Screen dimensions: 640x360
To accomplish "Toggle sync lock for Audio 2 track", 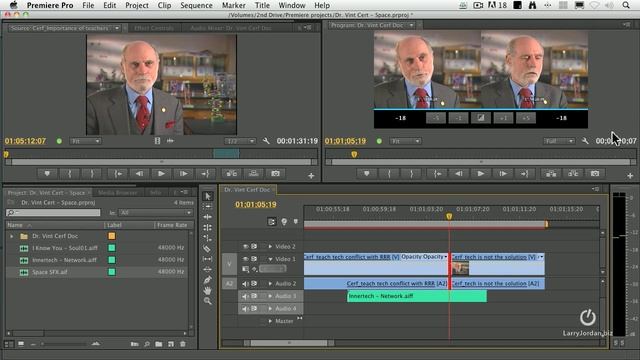I will [x=254, y=283].
